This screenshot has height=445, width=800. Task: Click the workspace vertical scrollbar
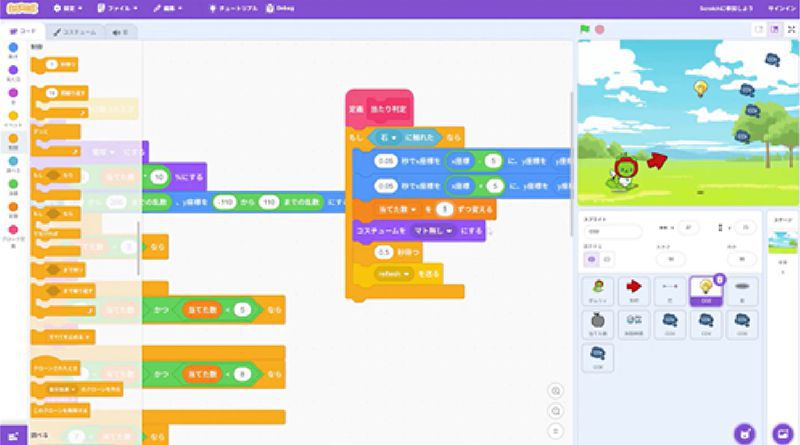coord(571,163)
